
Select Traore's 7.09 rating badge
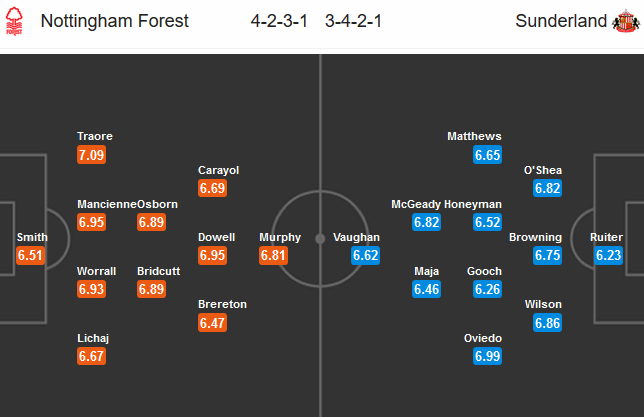91,155
